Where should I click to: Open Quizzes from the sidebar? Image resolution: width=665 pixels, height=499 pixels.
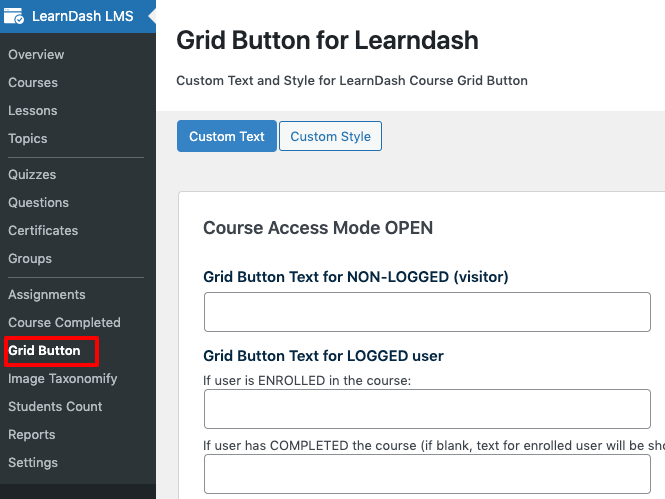tap(32, 174)
